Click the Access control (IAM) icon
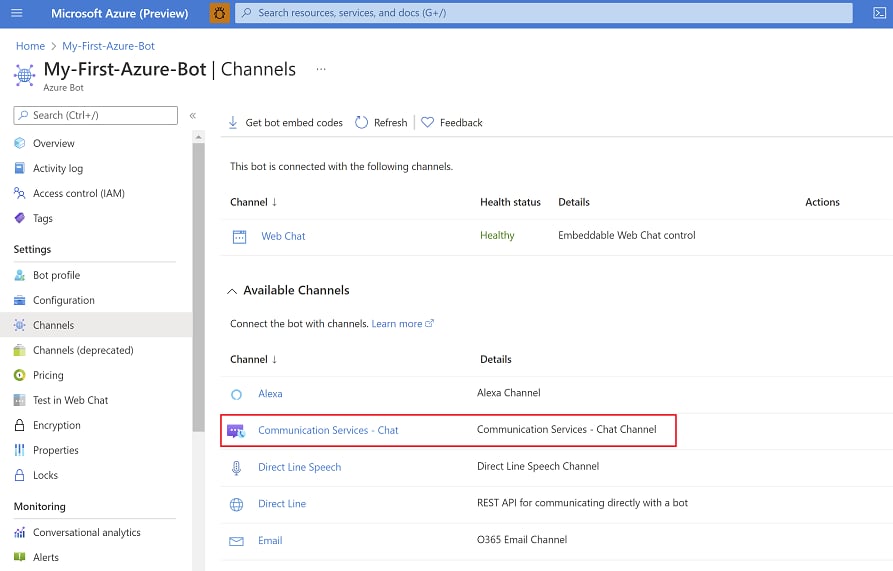The width and height of the screenshot is (893, 571). [19, 193]
